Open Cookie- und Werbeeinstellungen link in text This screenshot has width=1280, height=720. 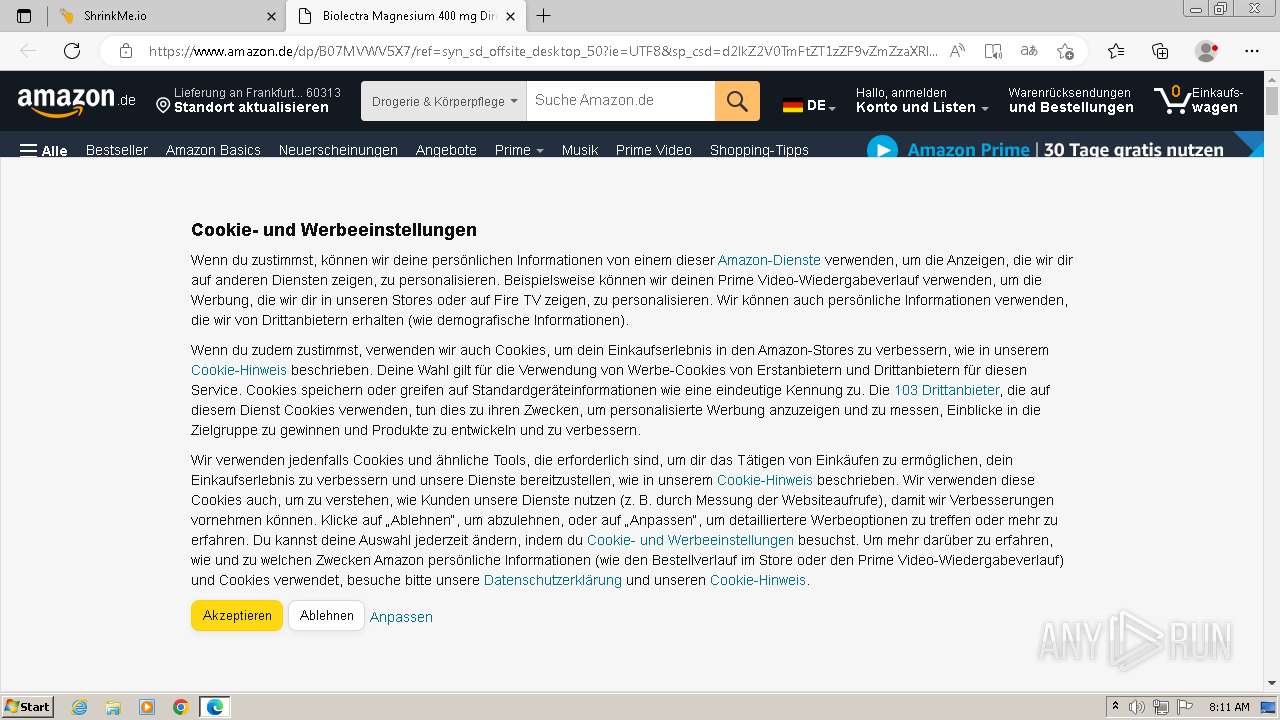(690, 540)
